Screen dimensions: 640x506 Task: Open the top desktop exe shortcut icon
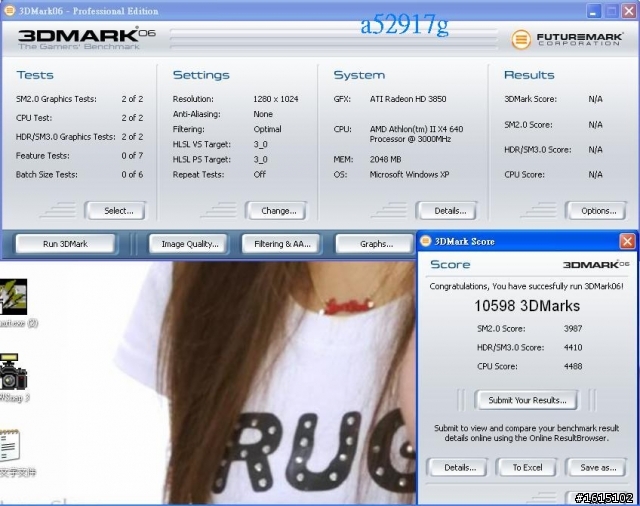click(x=13, y=297)
